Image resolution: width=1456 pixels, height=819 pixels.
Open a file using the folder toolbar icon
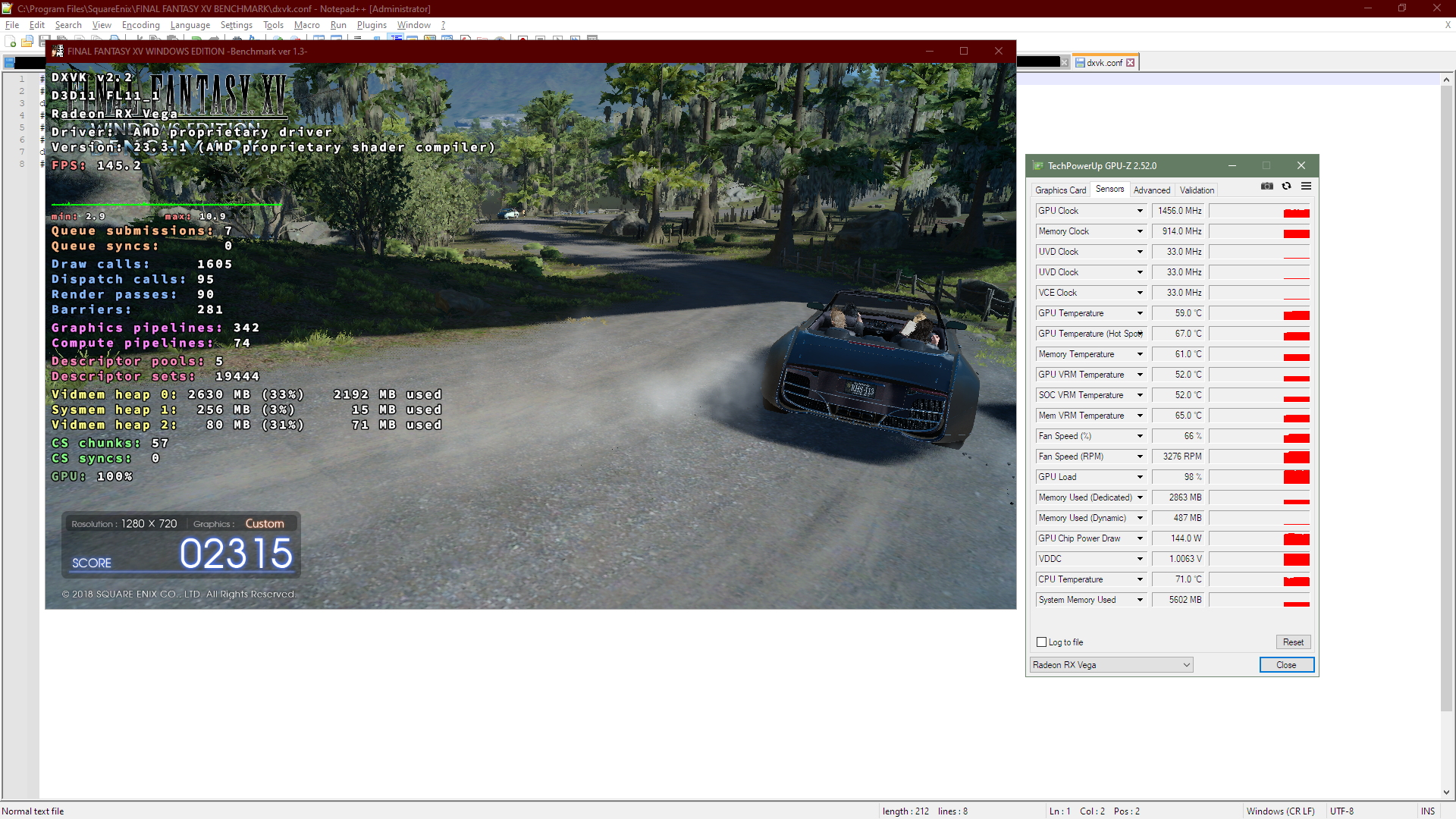click(x=27, y=42)
